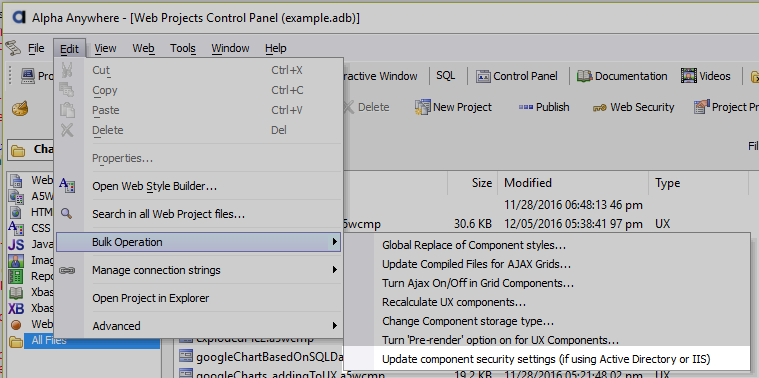Viewport: 759px width, 378px height.
Task: Click the Publish icon
Action: pyautogui.click(x=526, y=107)
